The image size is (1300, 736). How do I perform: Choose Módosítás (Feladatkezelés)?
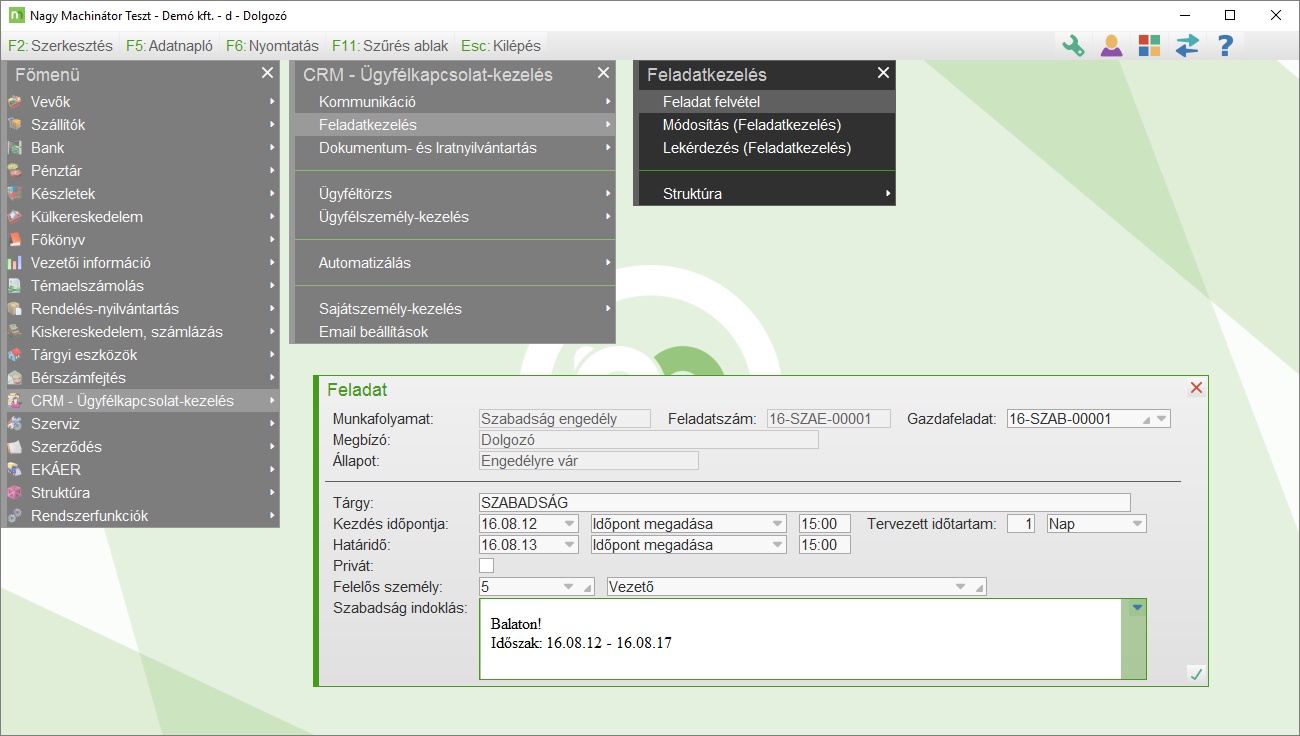click(765, 125)
